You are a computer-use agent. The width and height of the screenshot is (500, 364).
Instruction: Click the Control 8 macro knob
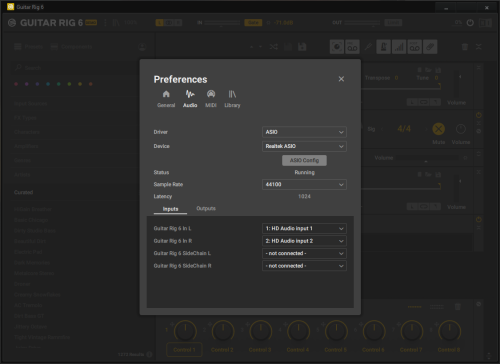pyautogui.click(x=449, y=331)
